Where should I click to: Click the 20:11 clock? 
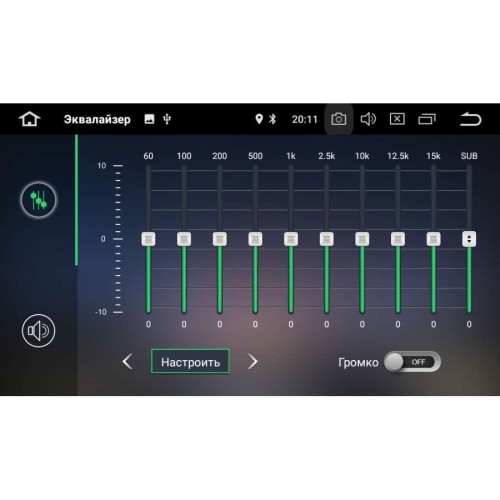[x=305, y=119]
